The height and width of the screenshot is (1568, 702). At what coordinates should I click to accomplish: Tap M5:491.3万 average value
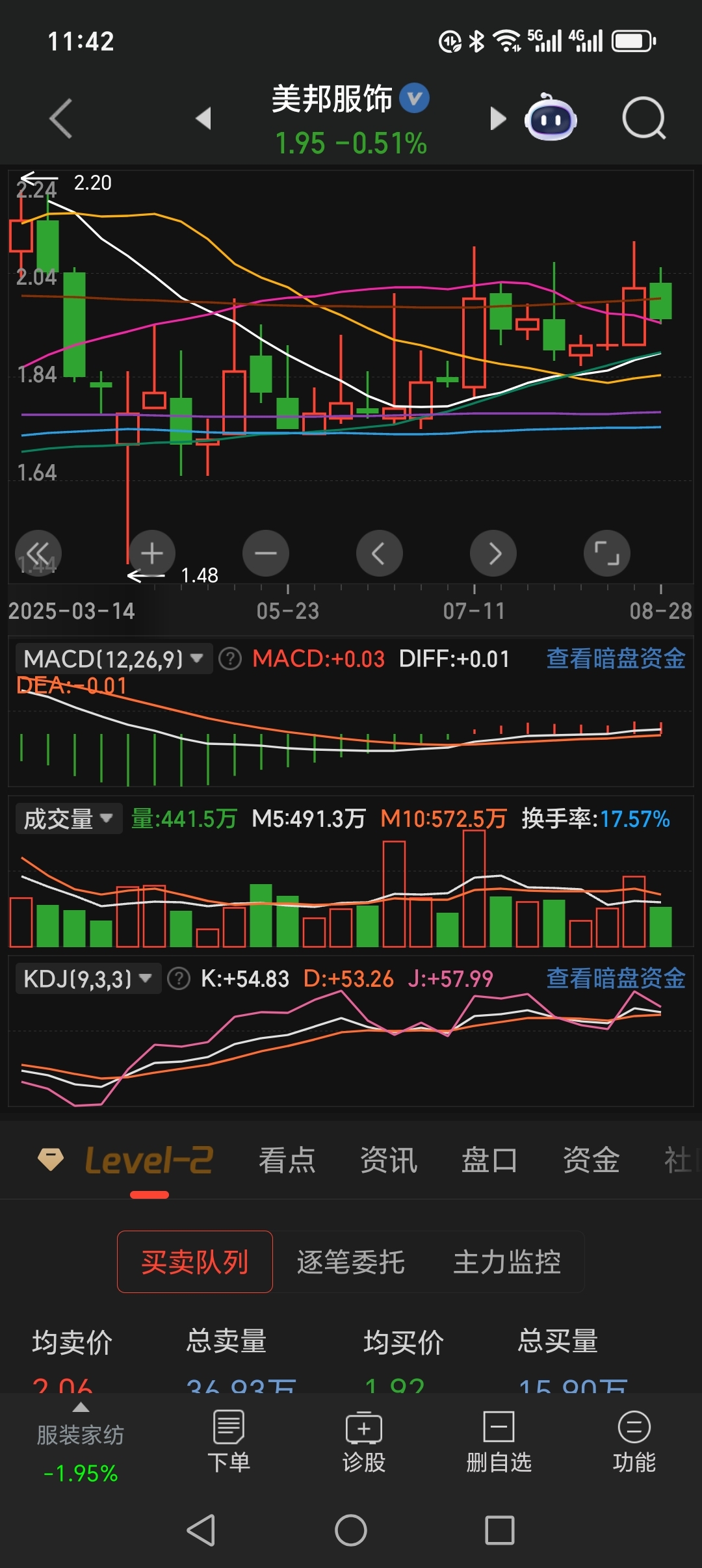309,818
